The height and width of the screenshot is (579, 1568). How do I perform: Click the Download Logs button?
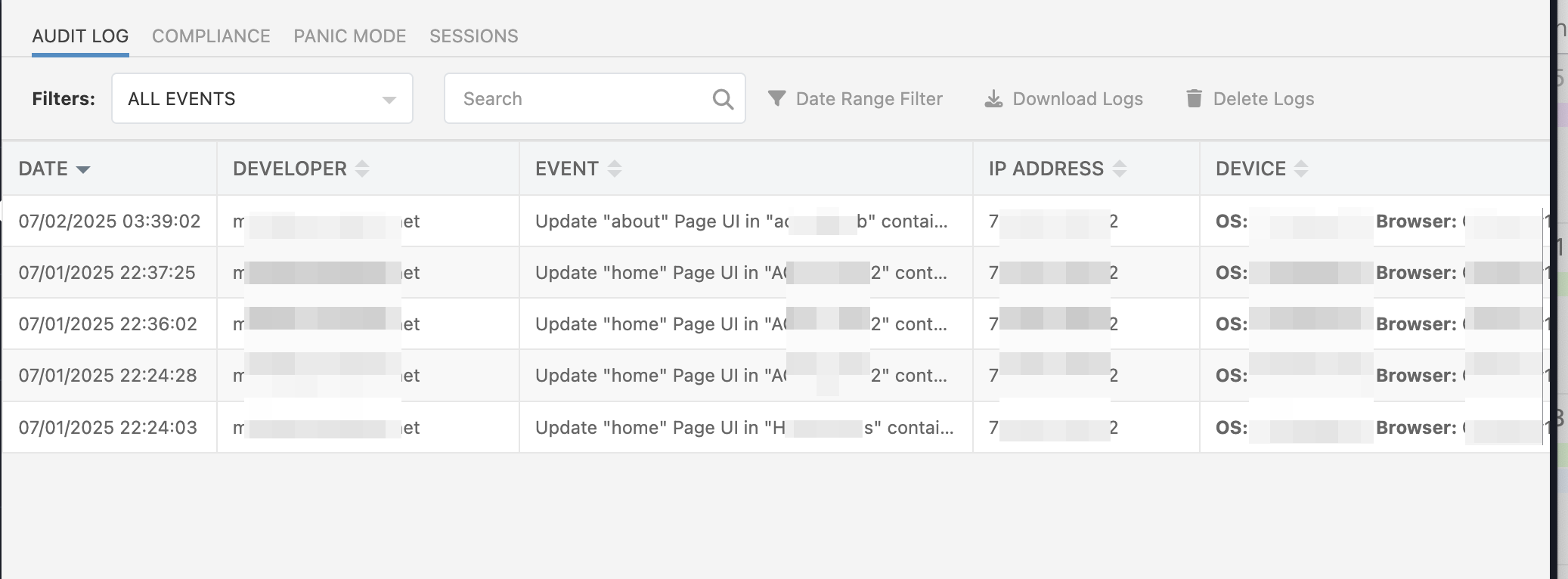(x=1077, y=99)
